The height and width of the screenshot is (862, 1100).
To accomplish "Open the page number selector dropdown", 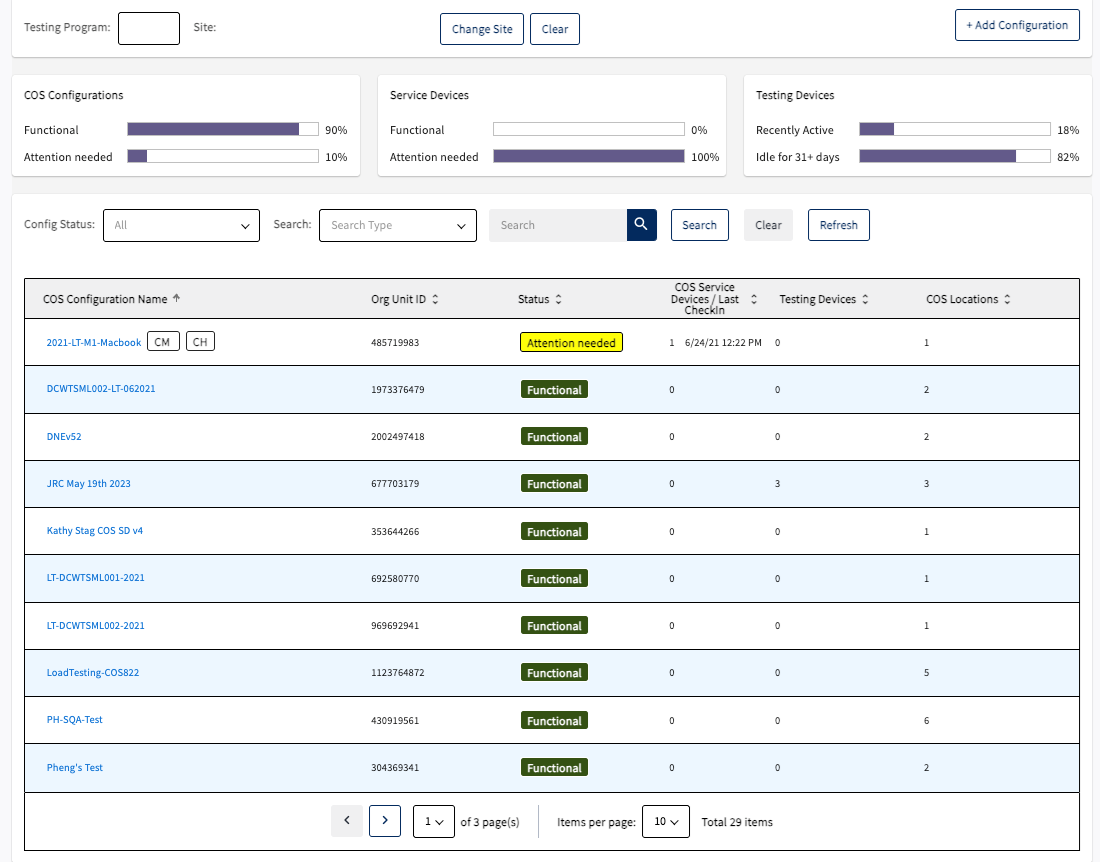I will click(x=433, y=821).
